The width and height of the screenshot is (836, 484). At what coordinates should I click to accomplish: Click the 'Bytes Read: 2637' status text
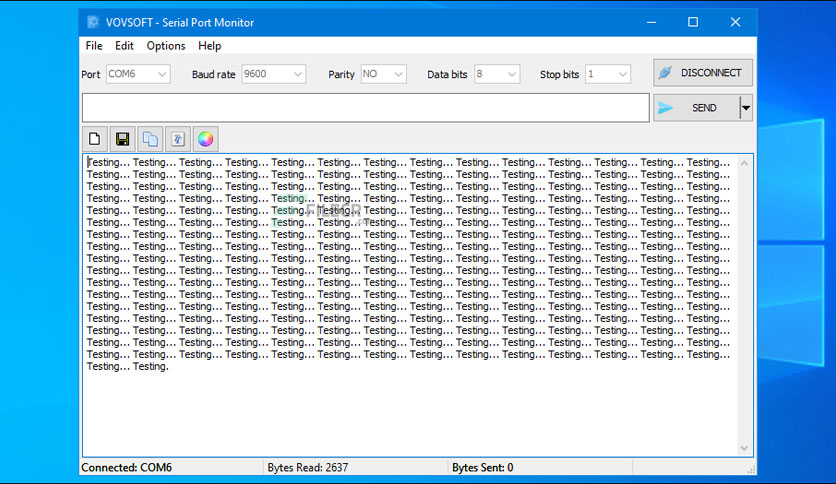[x=308, y=467]
